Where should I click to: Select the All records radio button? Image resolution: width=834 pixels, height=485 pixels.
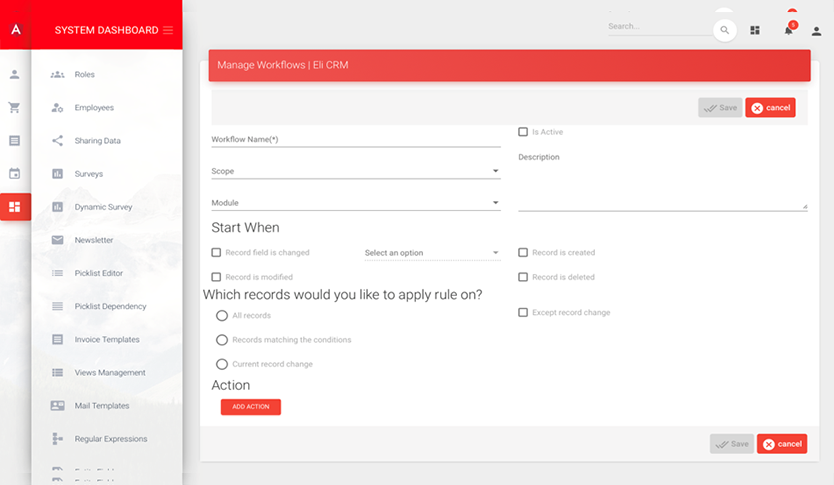coord(222,316)
